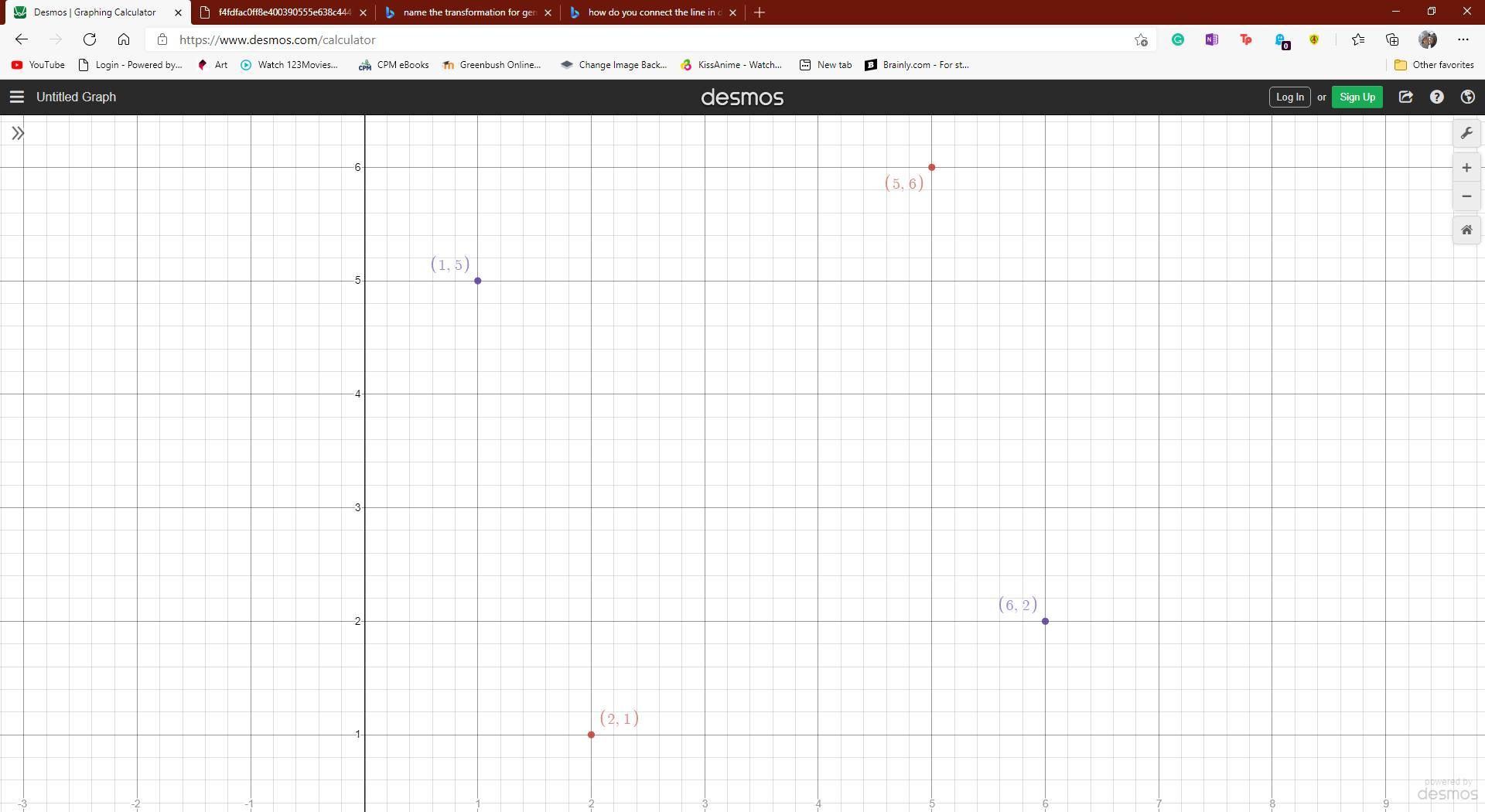
Task: Open 'Login - Powered by...' bookmark
Action: [x=131, y=65]
